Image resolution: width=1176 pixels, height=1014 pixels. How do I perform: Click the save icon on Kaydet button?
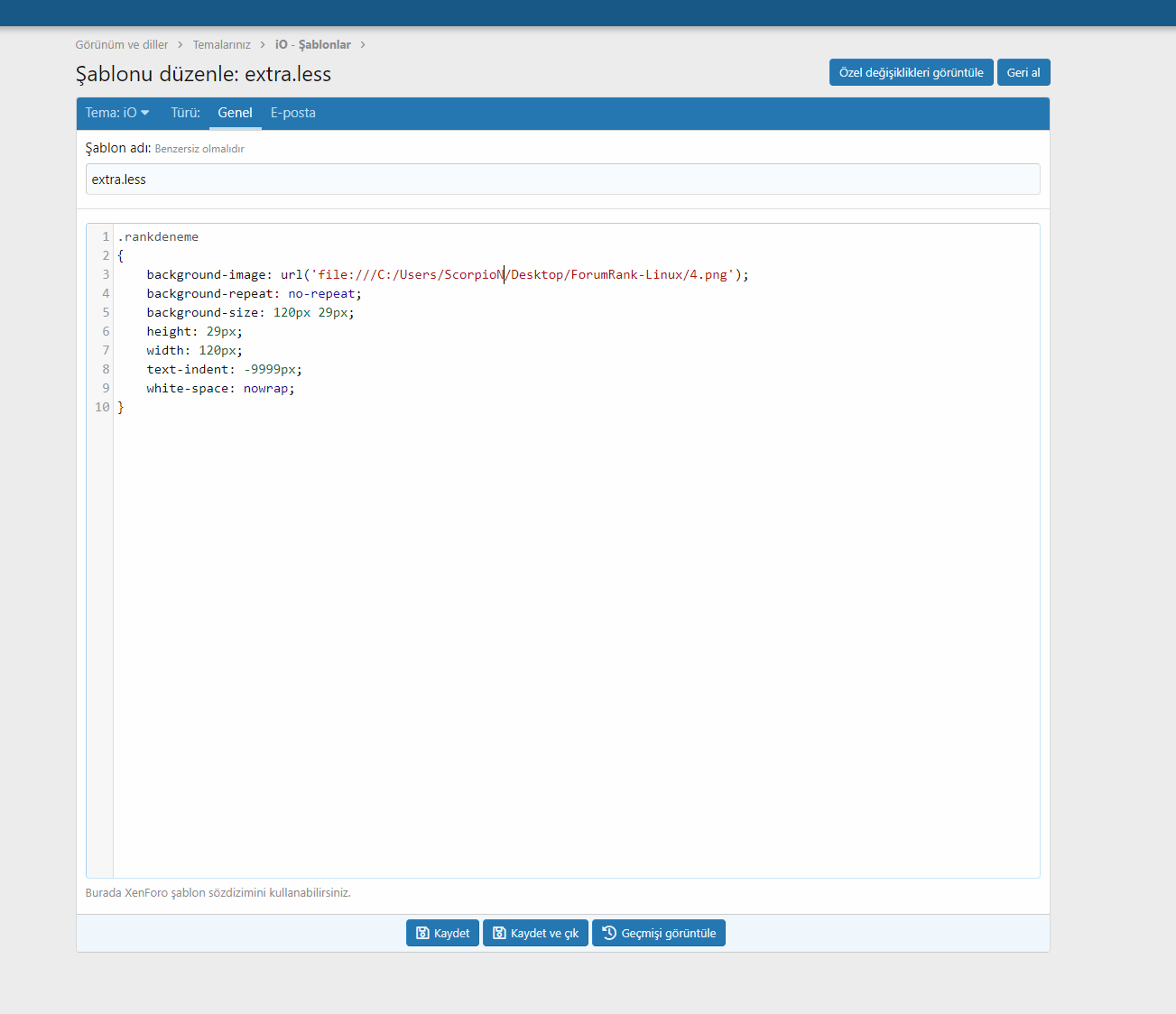pos(422,933)
